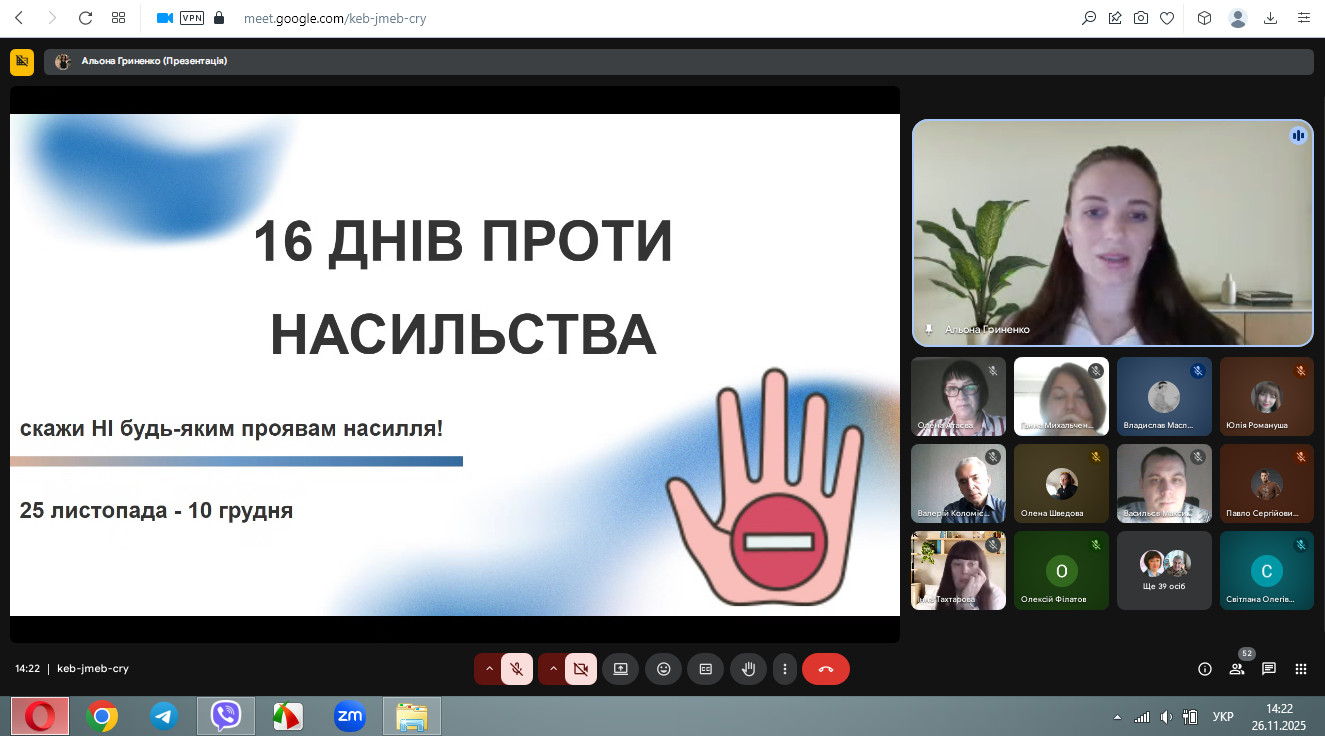The width and height of the screenshot is (1325, 736).
Task: Raise hand in the meeting
Action: (748, 669)
